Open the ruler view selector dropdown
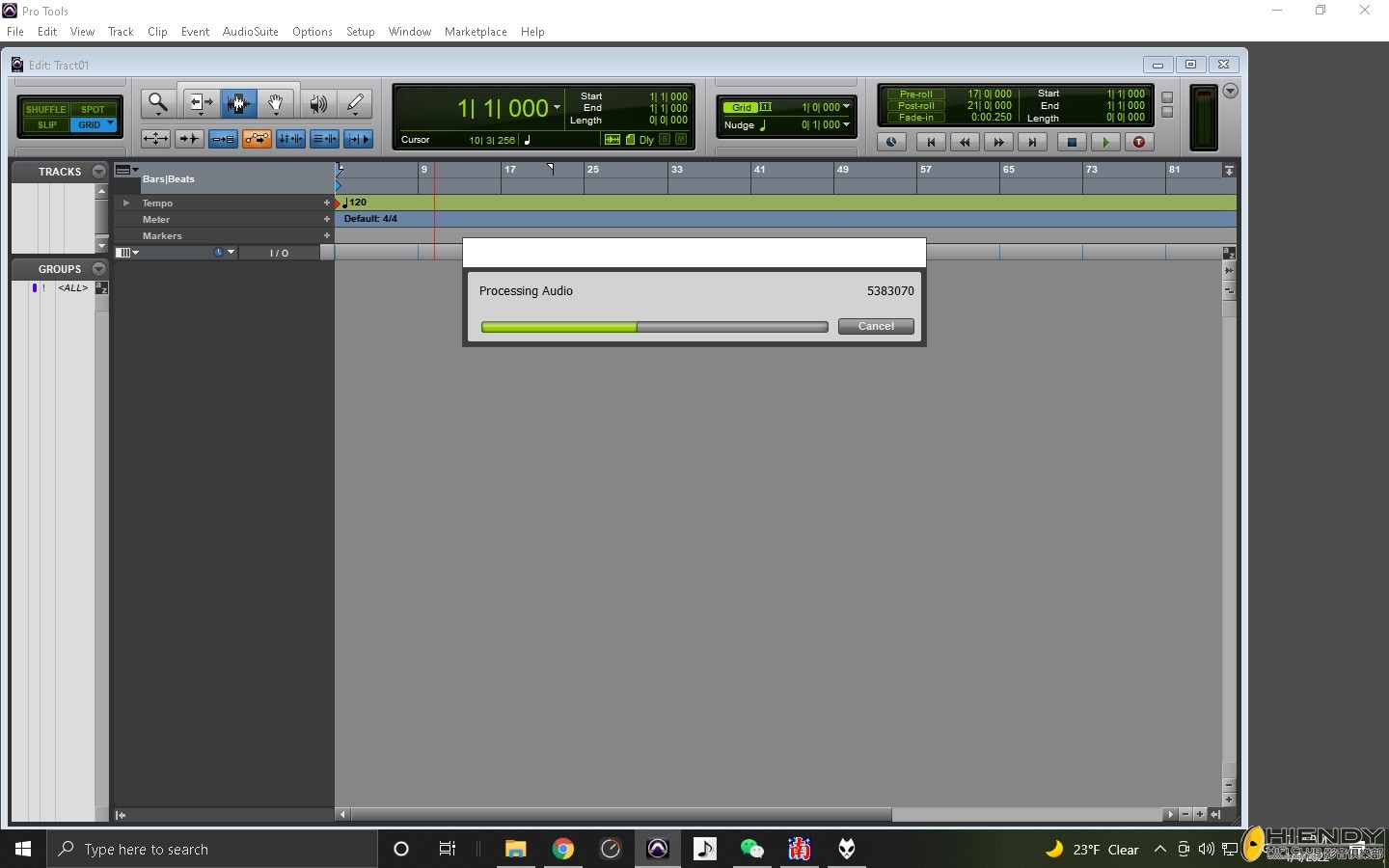Screen dimensions: 1389x868 click(x=127, y=170)
